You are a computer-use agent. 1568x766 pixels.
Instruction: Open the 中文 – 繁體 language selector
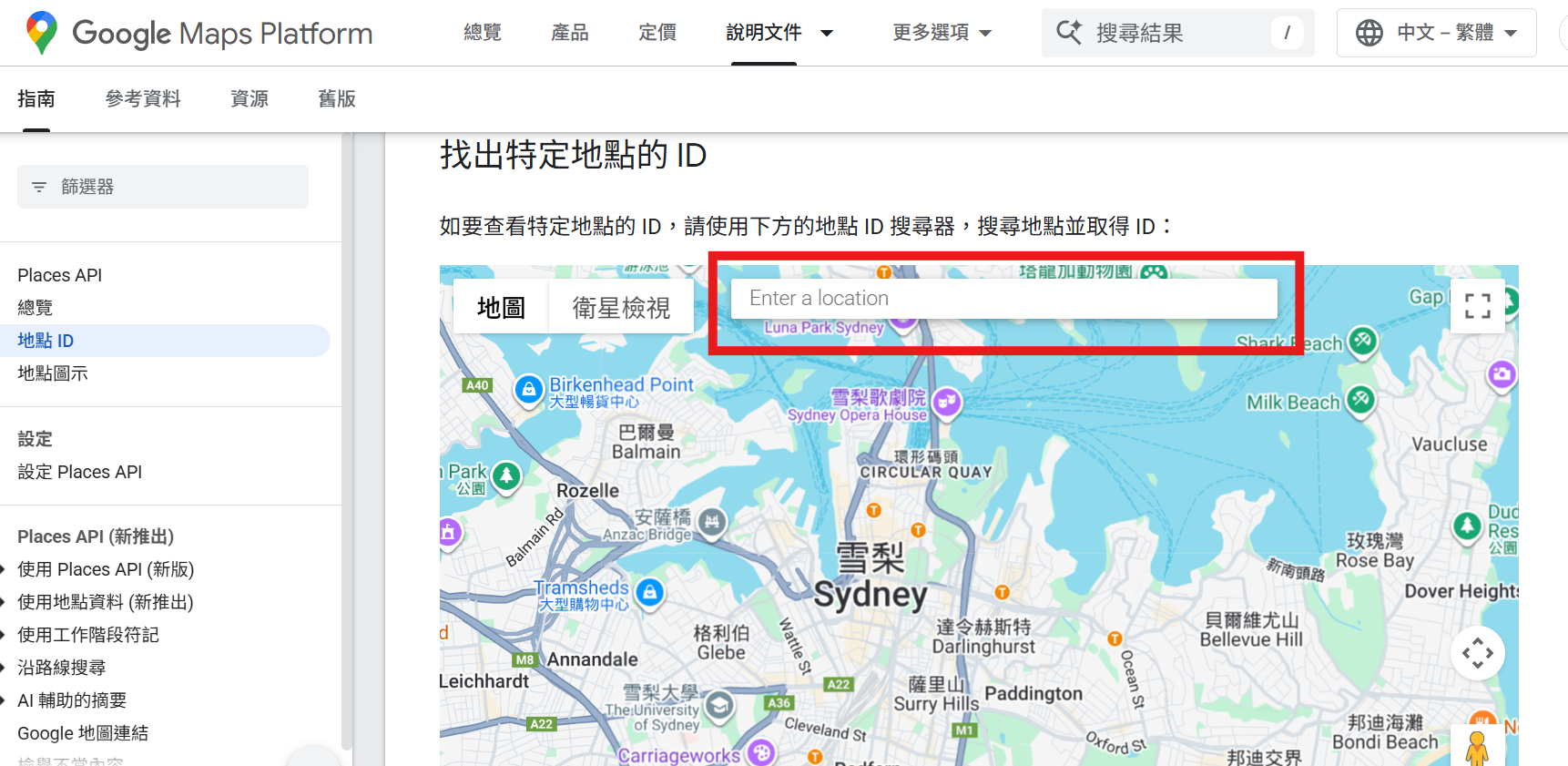[1436, 33]
